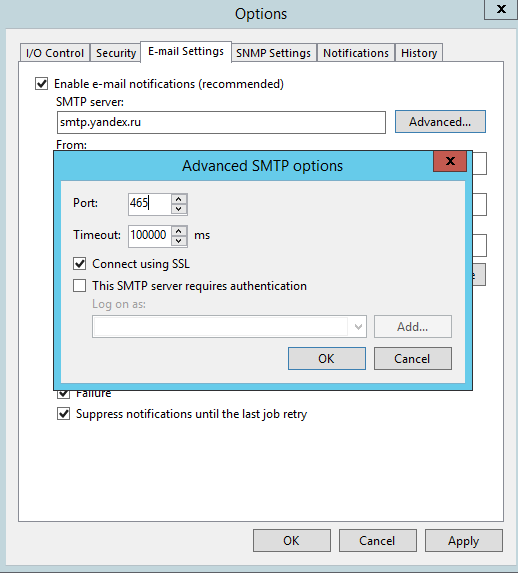Image resolution: width=518 pixels, height=574 pixels.
Task: Switch to SNMP Settings tab
Action: pos(273,53)
